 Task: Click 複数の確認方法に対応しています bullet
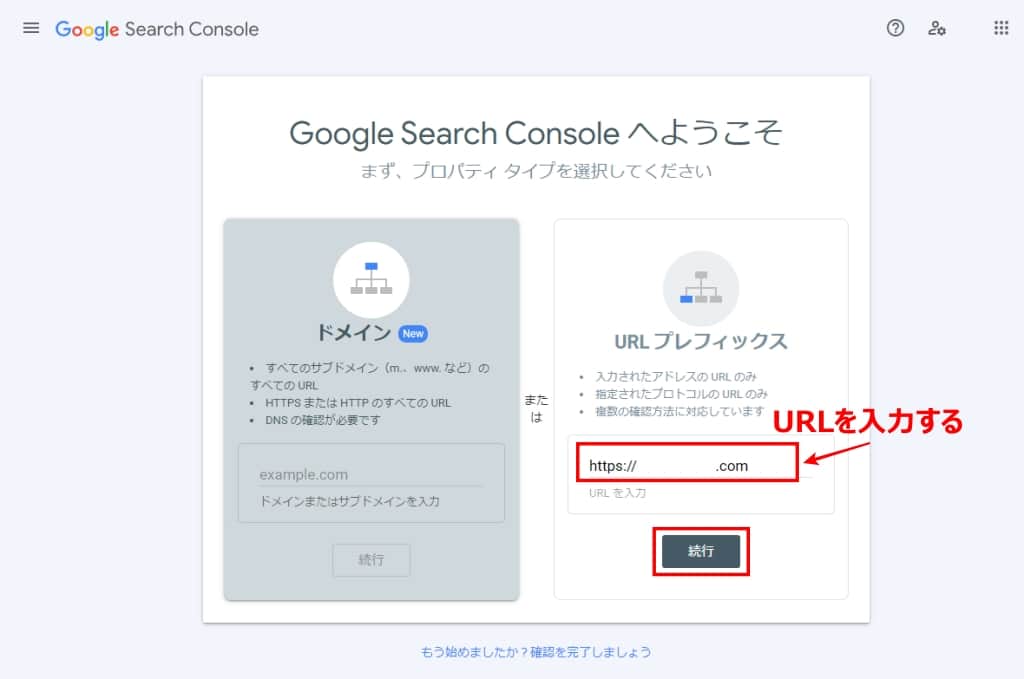pos(679,411)
